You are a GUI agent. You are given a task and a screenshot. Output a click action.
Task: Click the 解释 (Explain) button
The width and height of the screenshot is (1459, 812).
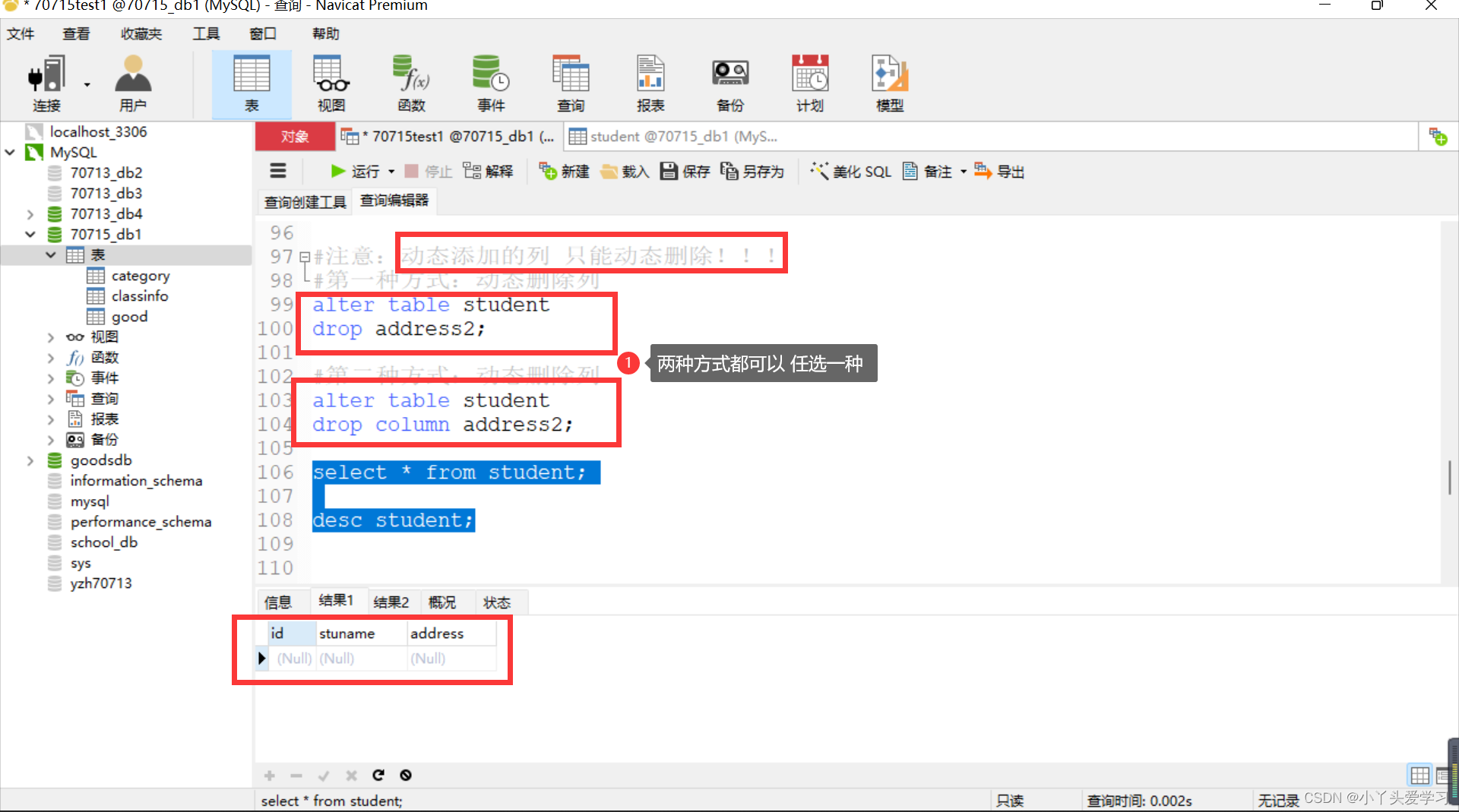489,172
